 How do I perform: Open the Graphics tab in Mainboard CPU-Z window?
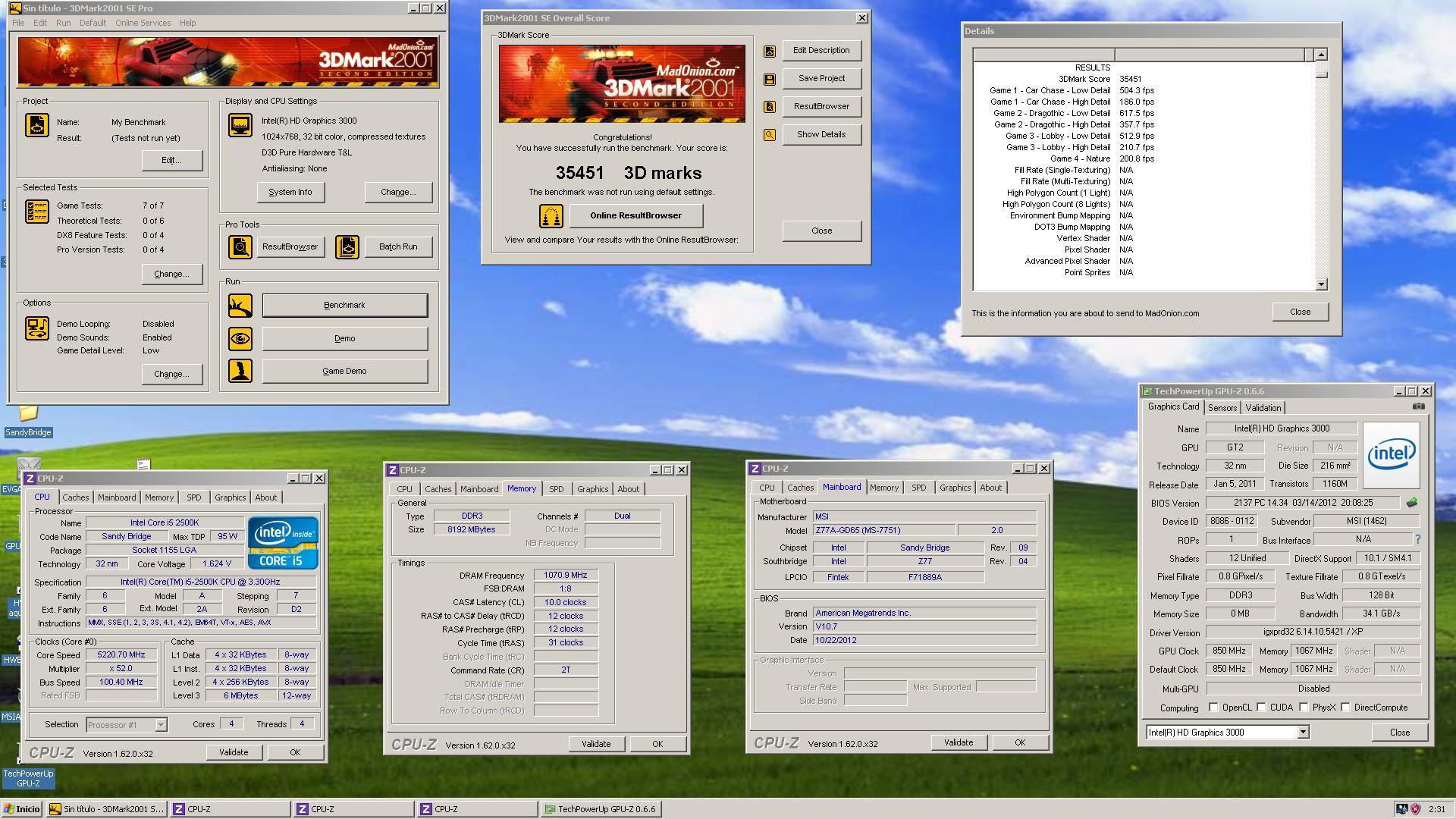(955, 488)
